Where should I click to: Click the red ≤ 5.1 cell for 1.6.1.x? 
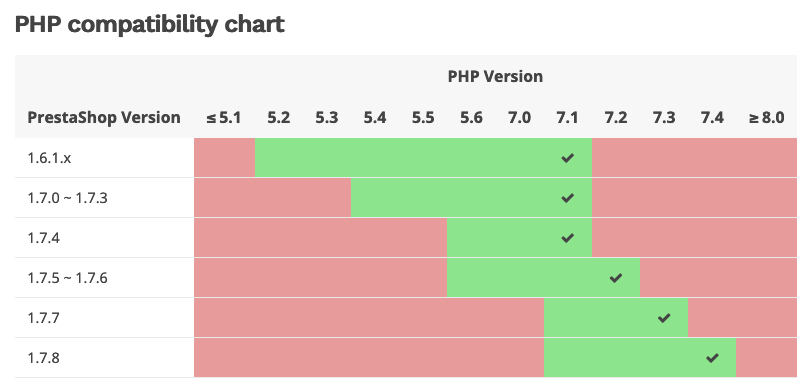click(x=224, y=158)
